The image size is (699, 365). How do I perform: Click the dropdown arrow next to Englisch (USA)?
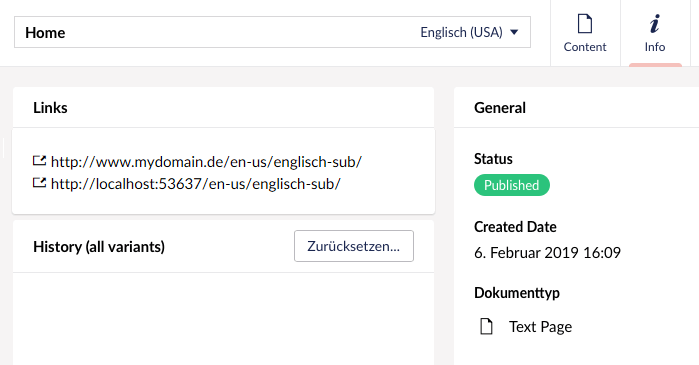tap(514, 32)
